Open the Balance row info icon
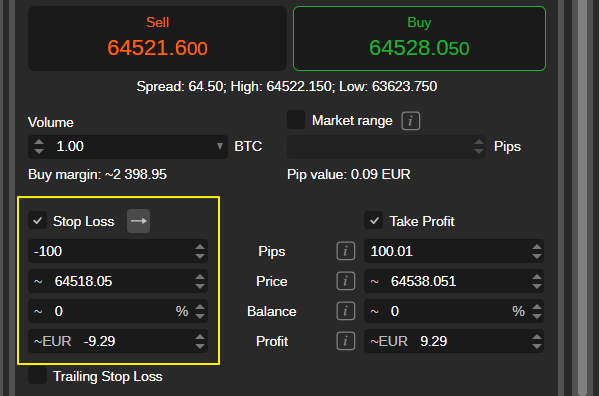Screen dimensions: 599x396 pos(345,311)
